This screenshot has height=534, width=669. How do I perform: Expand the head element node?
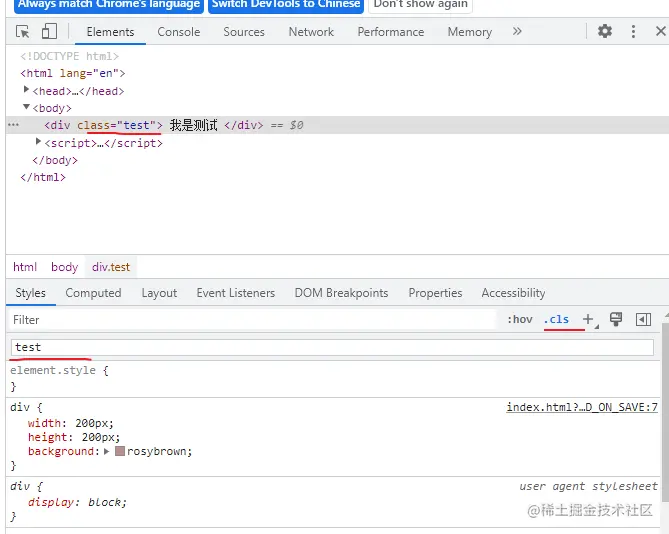coord(26,90)
